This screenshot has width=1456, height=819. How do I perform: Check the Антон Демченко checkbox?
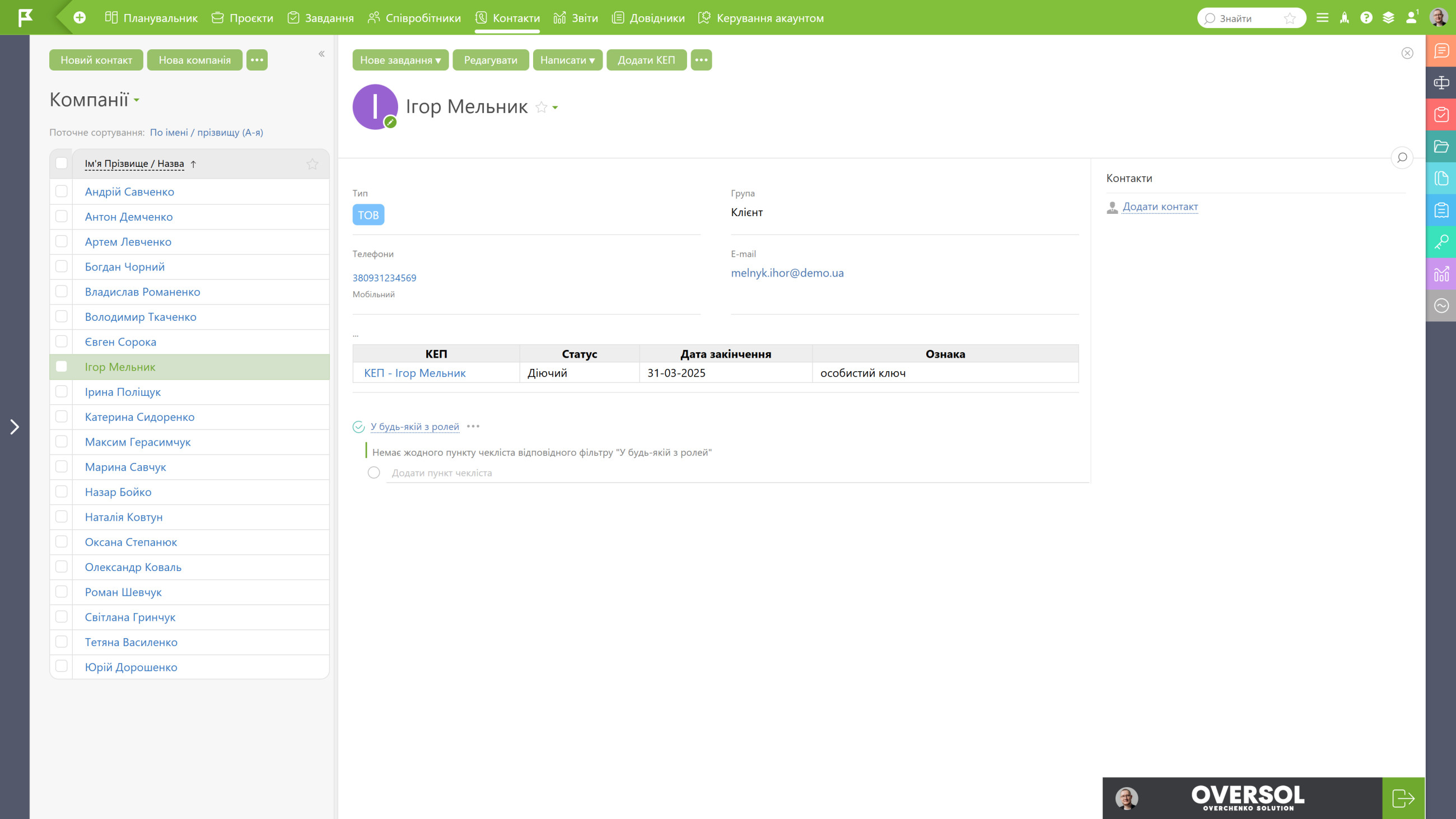(62, 217)
